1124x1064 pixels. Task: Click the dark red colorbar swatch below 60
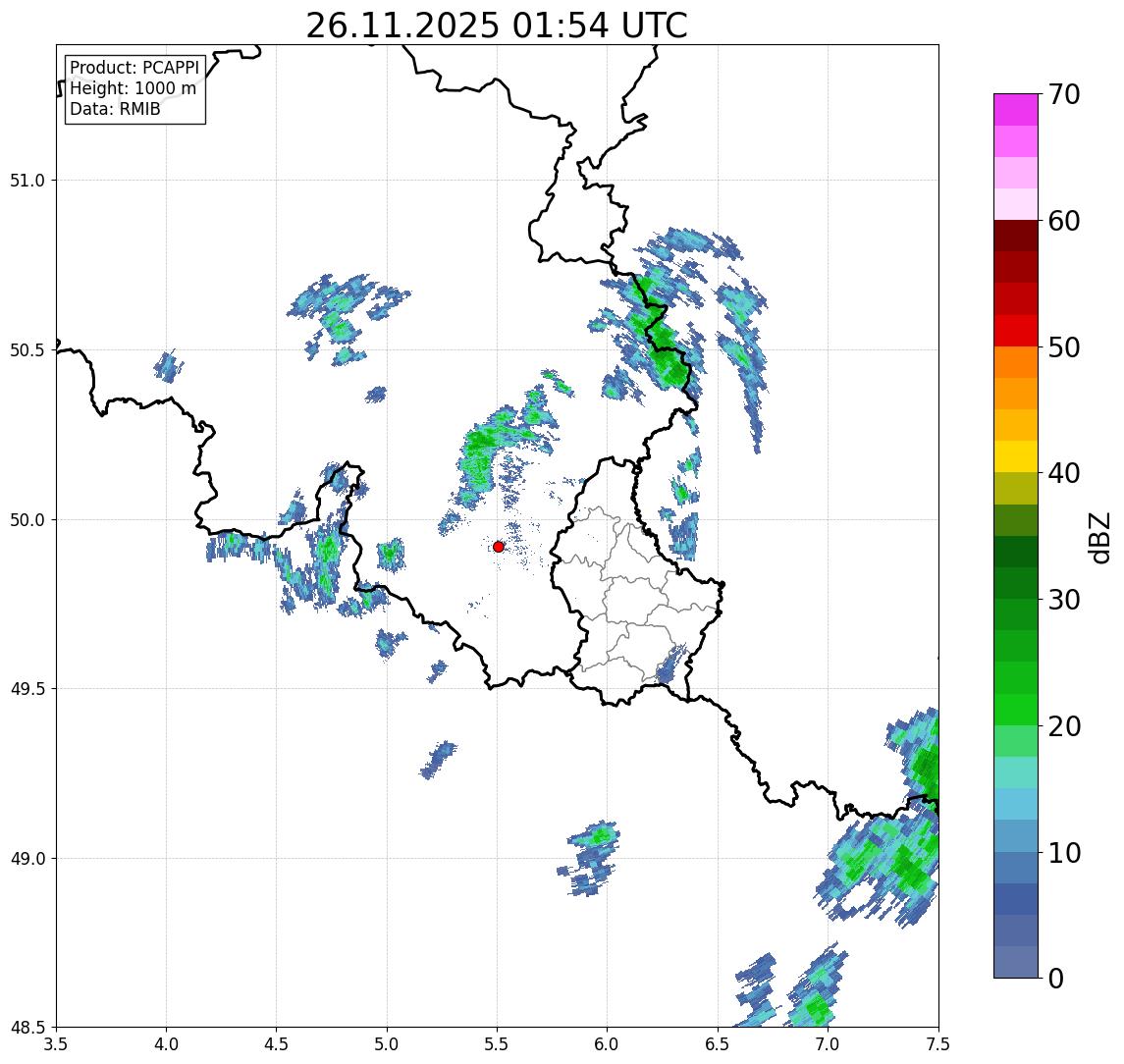1016,236
